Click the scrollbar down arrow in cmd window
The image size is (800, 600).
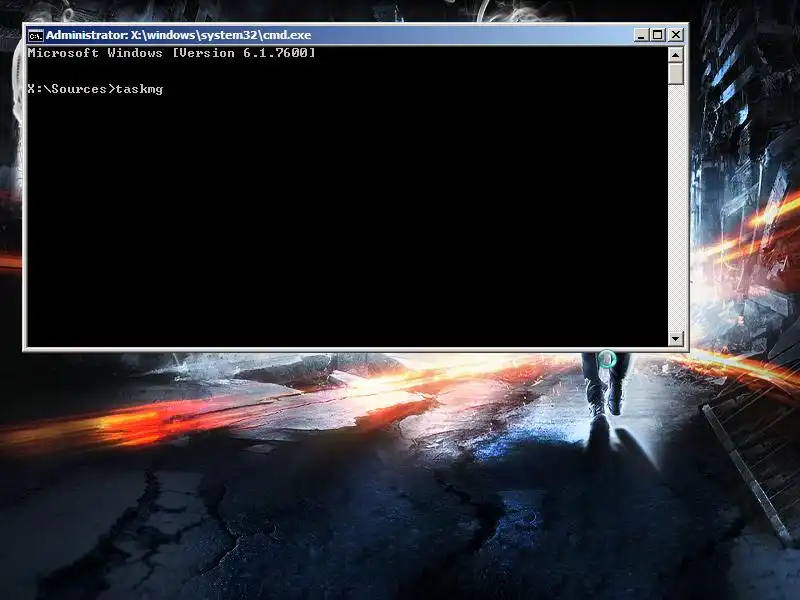(676, 338)
